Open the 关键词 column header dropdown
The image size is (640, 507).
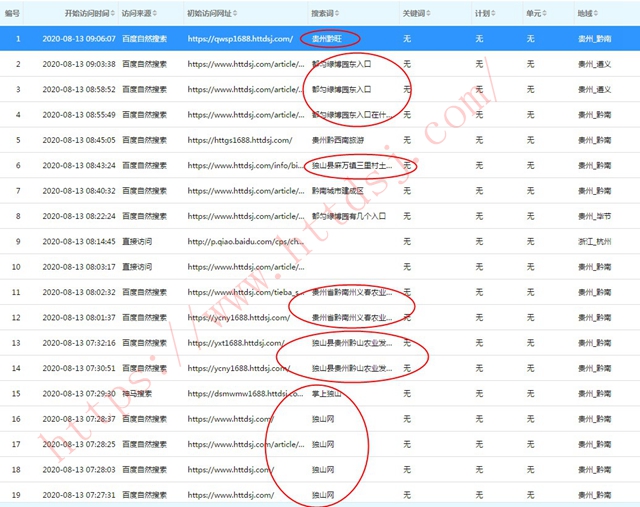(x=426, y=14)
